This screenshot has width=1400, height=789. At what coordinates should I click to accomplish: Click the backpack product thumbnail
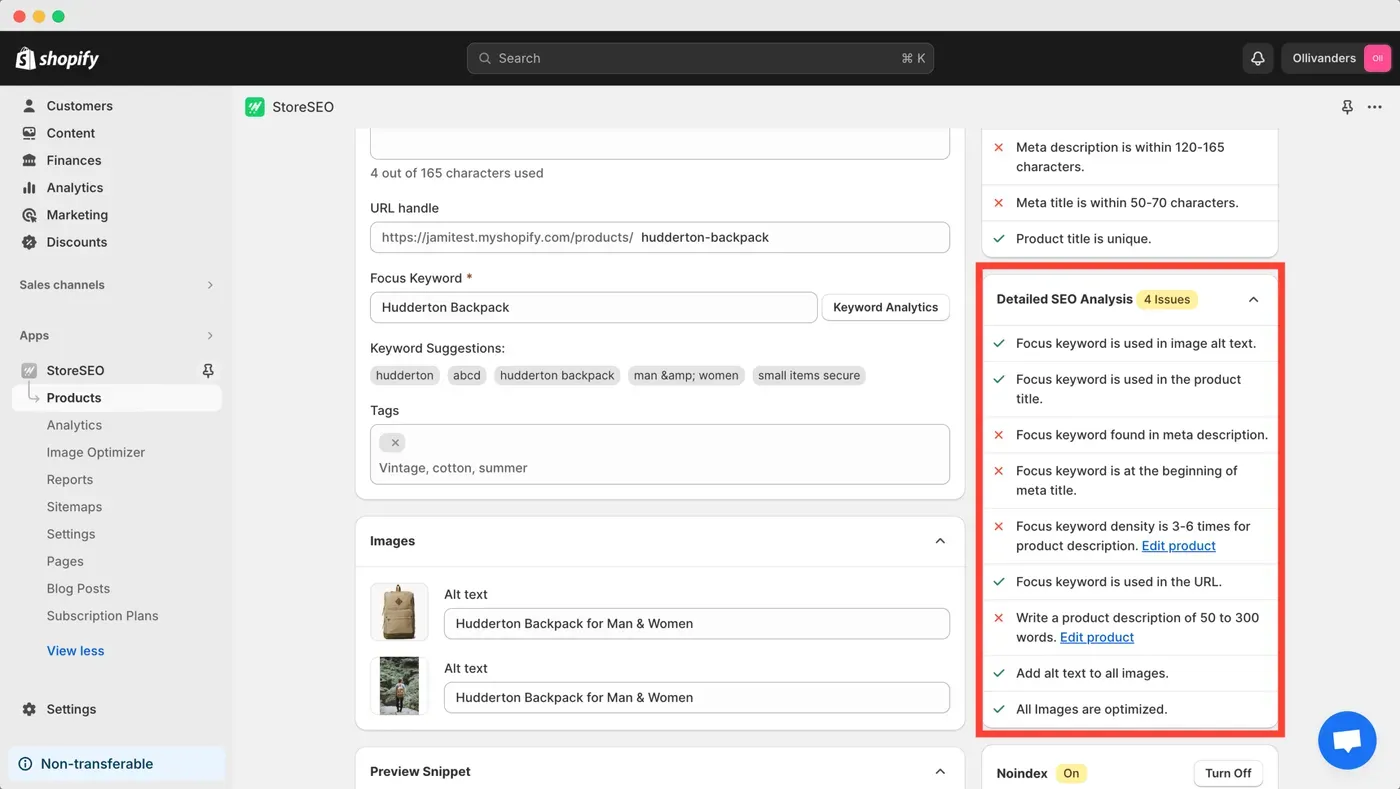coord(399,612)
